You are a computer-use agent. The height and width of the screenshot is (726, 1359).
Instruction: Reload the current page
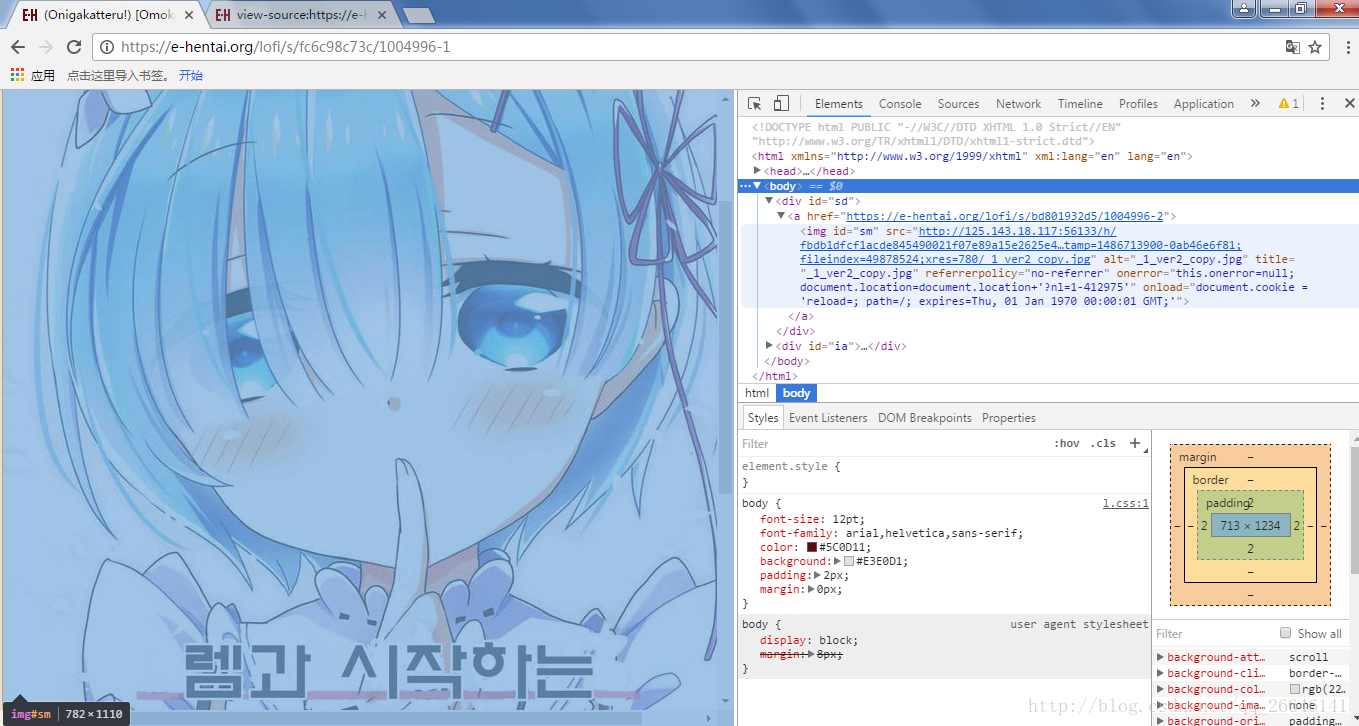point(73,47)
